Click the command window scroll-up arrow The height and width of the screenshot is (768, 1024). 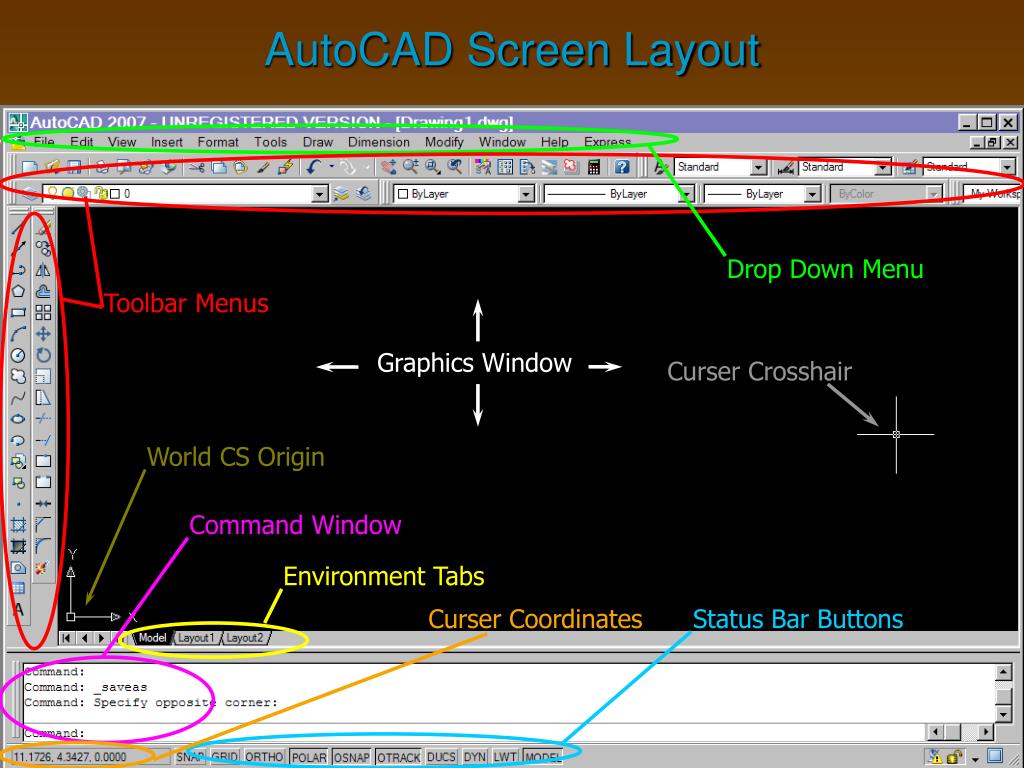pos(1004,671)
